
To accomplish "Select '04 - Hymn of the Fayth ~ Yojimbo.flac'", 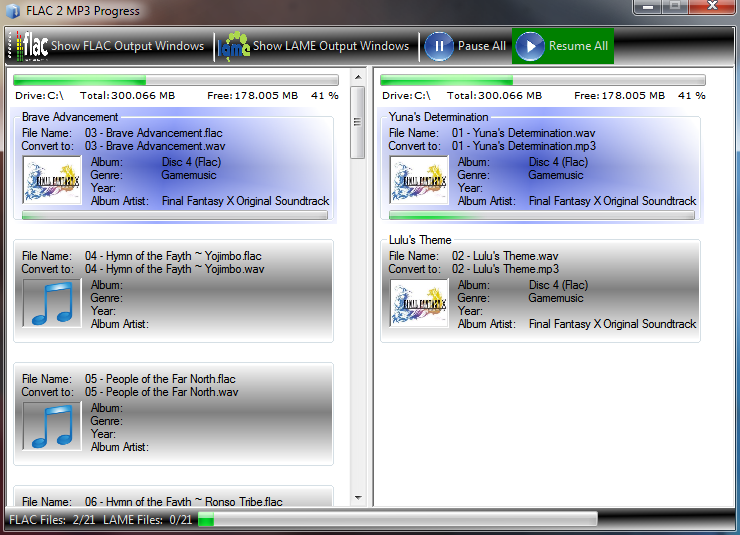I will coord(173,256).
